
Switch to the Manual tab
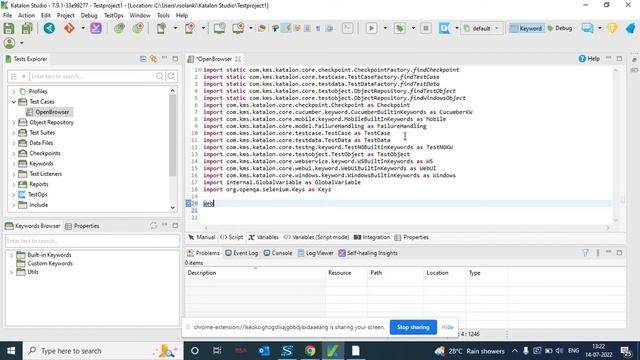click(x=201, y=237)
